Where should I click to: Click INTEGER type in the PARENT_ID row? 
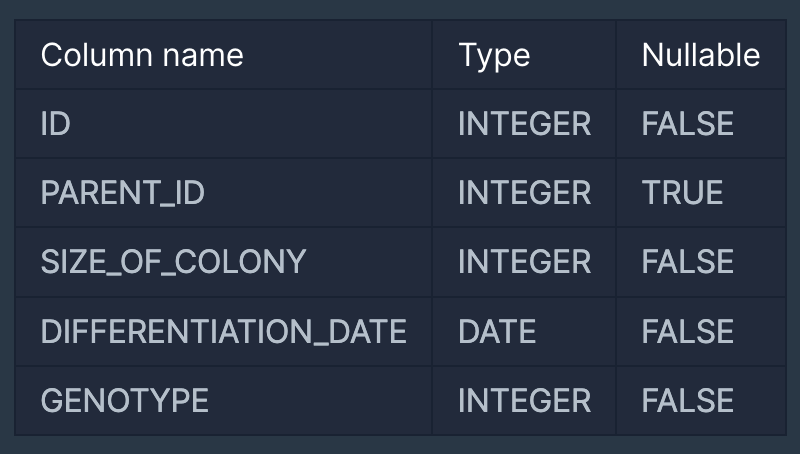pyautogui.click(x=524, y=192)
